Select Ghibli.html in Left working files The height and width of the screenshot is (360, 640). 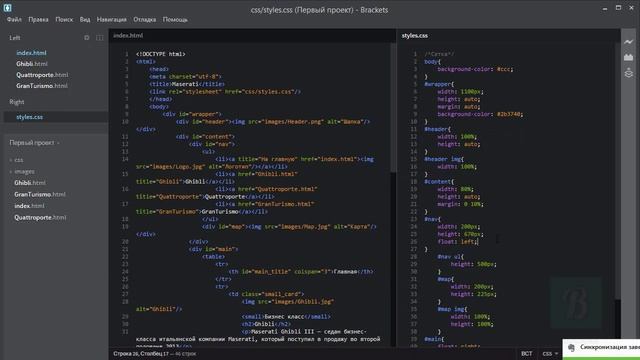click(x=32, y=64)
